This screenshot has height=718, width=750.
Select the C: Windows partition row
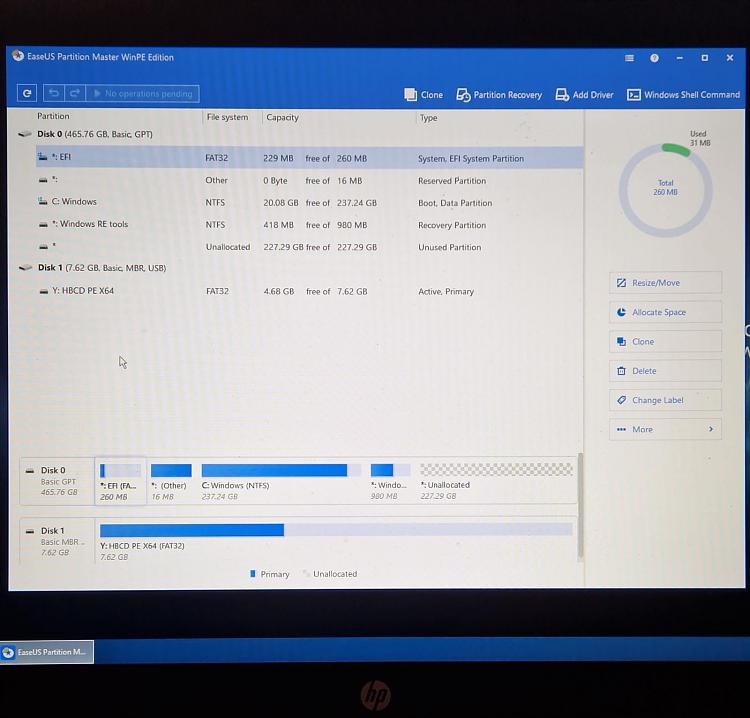300,202
